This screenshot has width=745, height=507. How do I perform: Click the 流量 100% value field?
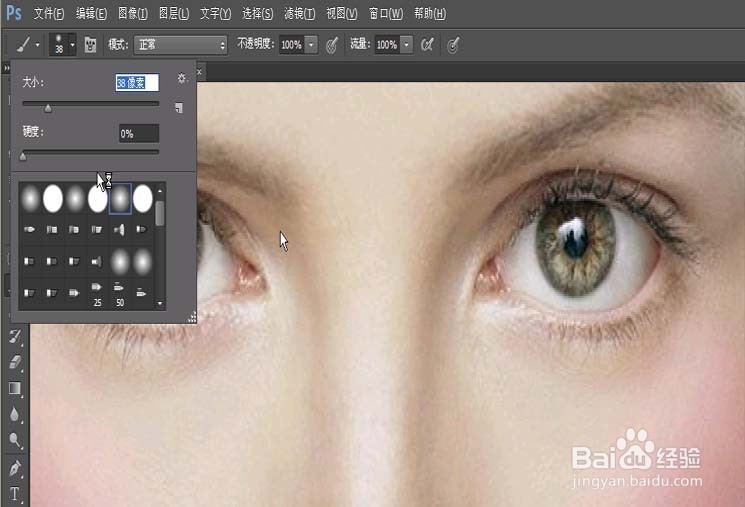[x=387, y=45]
